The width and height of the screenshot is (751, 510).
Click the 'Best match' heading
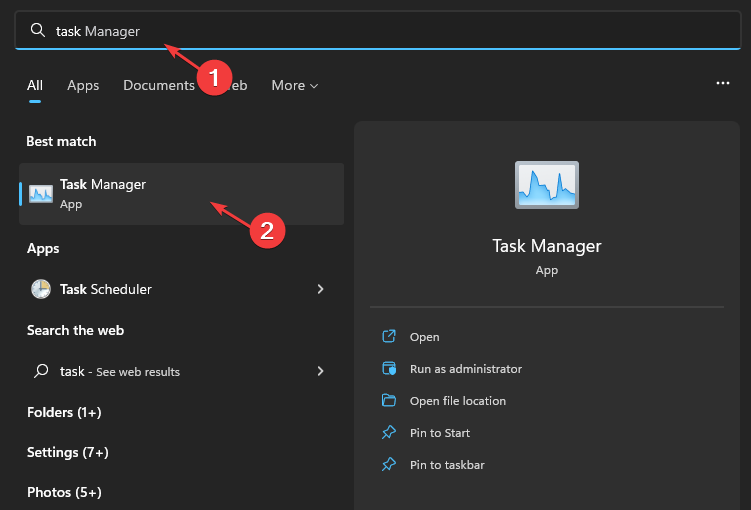click(x=61, y=141)
